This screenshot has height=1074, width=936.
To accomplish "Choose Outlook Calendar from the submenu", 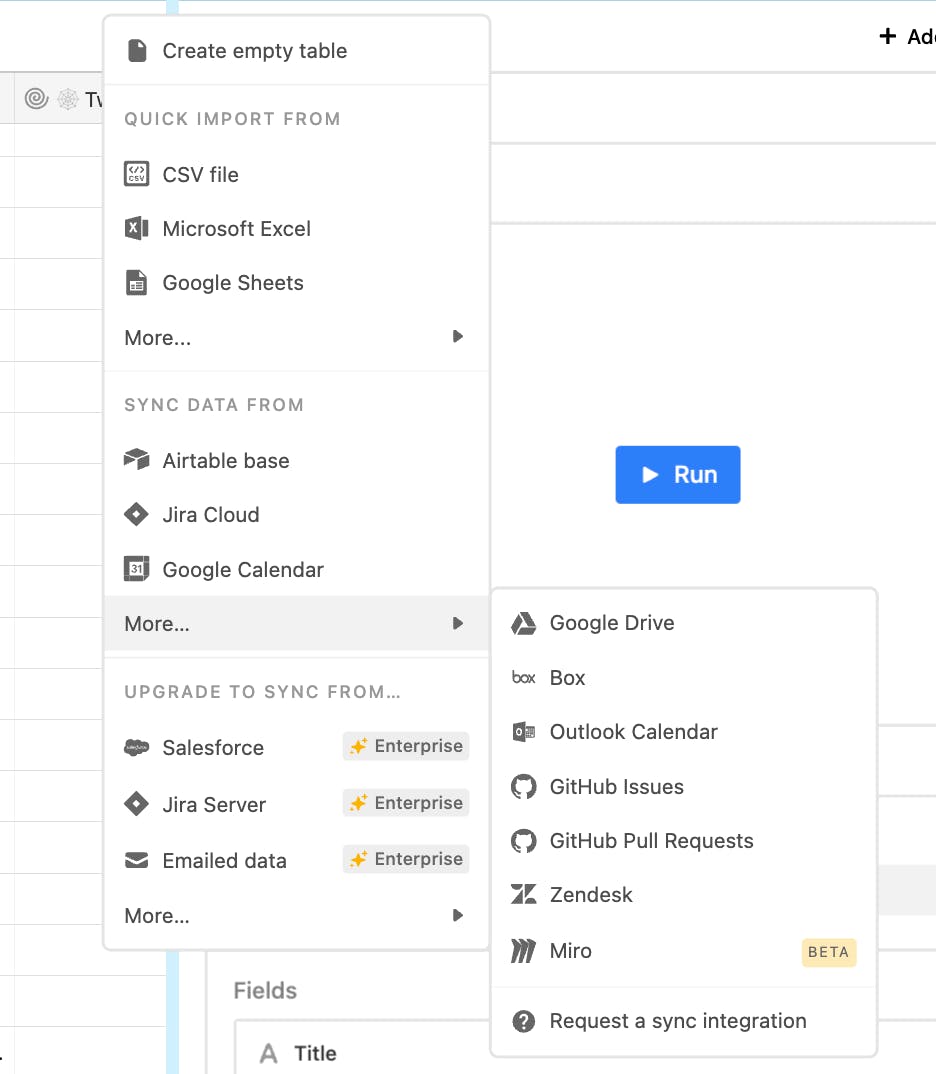I will point(684,732).
